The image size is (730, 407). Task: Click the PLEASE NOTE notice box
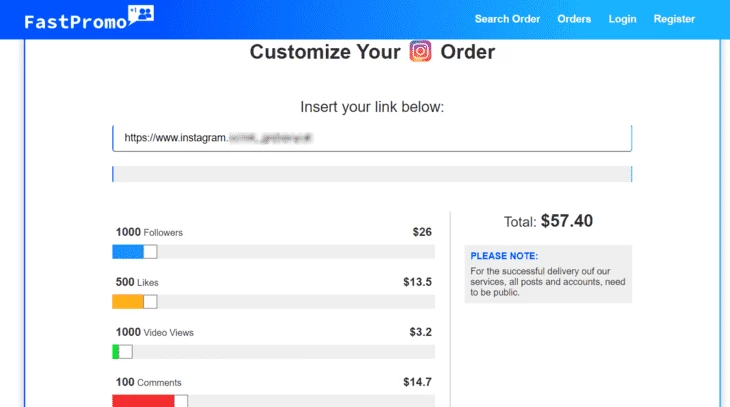point(548,274)
